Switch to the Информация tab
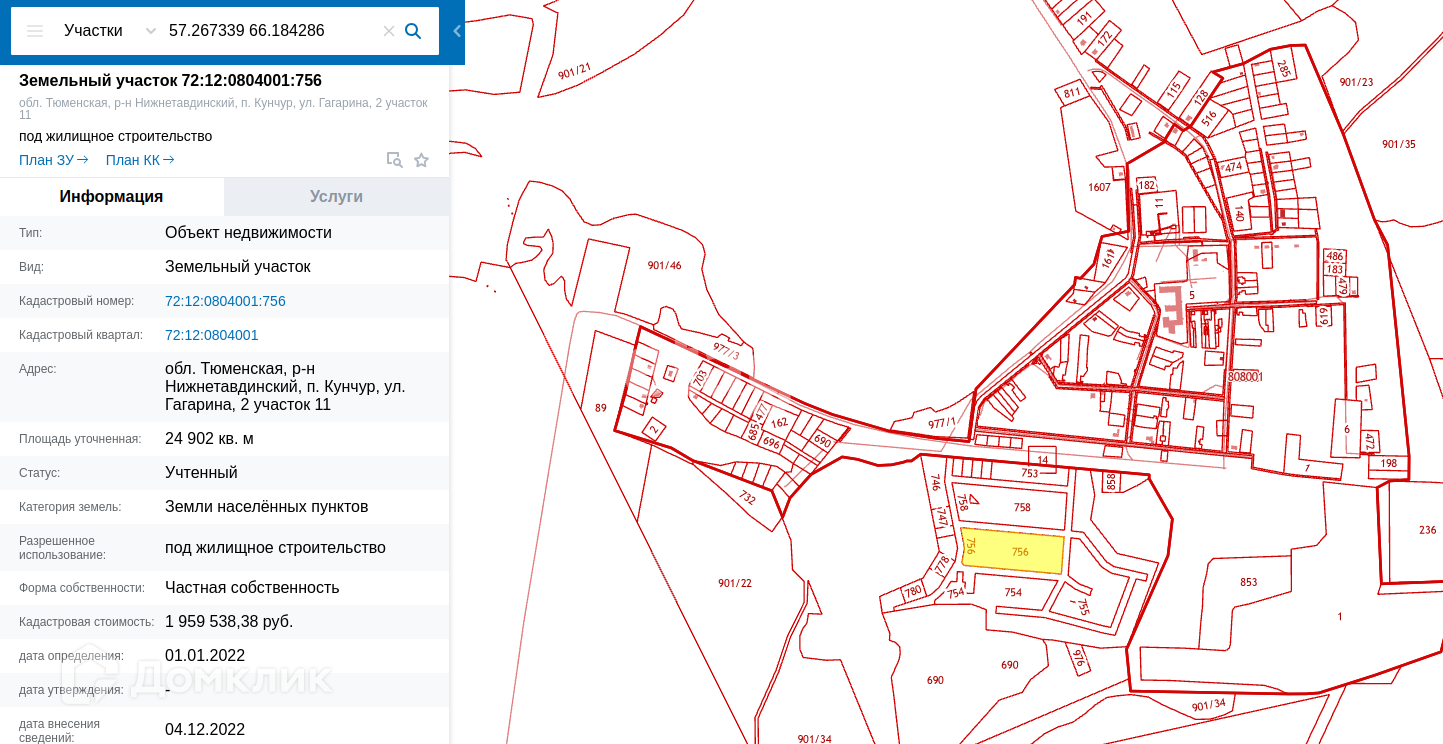1443x744 pixels. (111, 197)
